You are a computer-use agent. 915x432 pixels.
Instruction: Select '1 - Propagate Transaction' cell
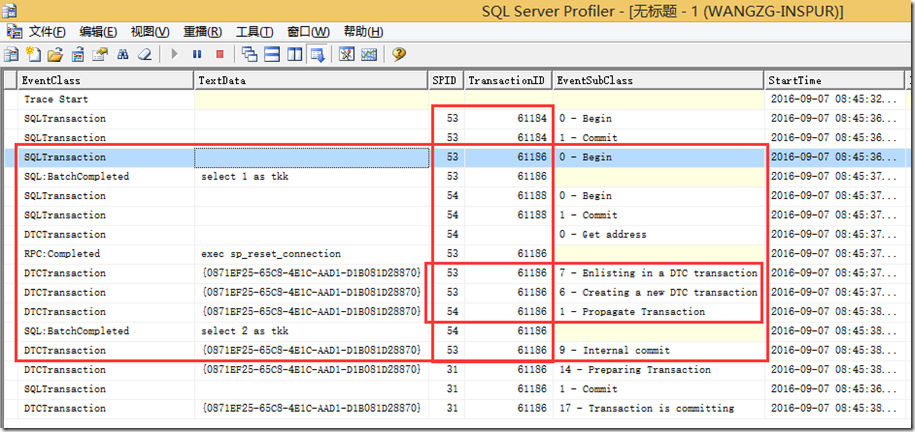click(658, 312)
